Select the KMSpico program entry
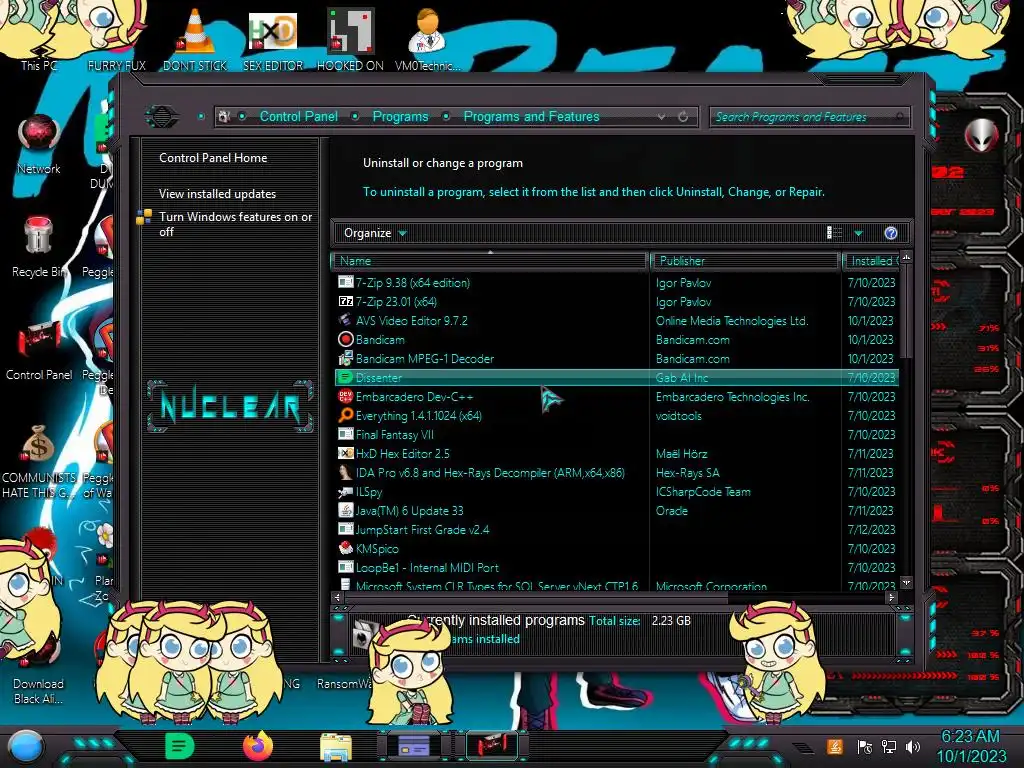The width and height of the screenshot is (1024, 768). point(616,549)
